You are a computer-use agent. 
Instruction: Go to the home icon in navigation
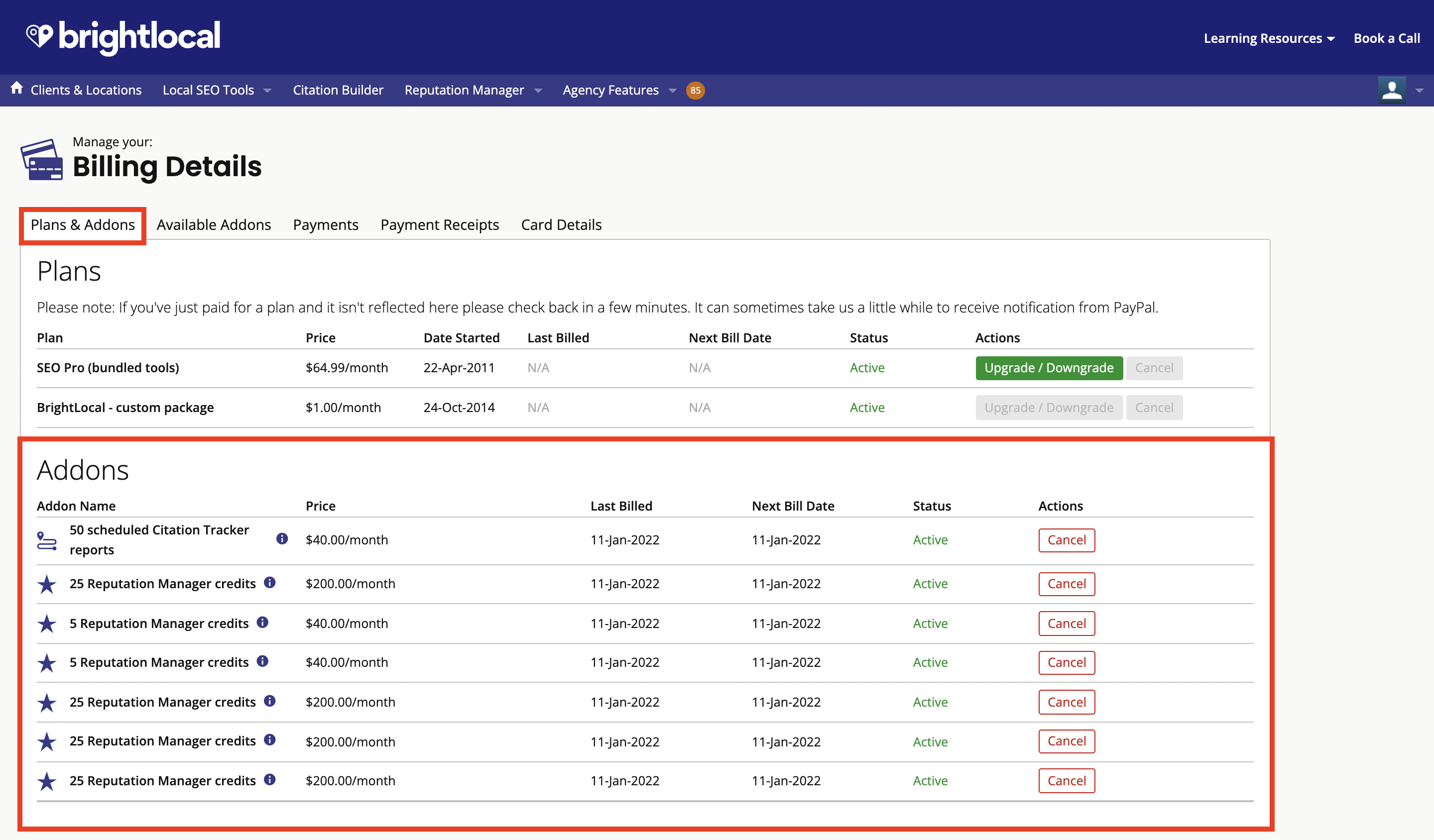click(x=16, y=88)
